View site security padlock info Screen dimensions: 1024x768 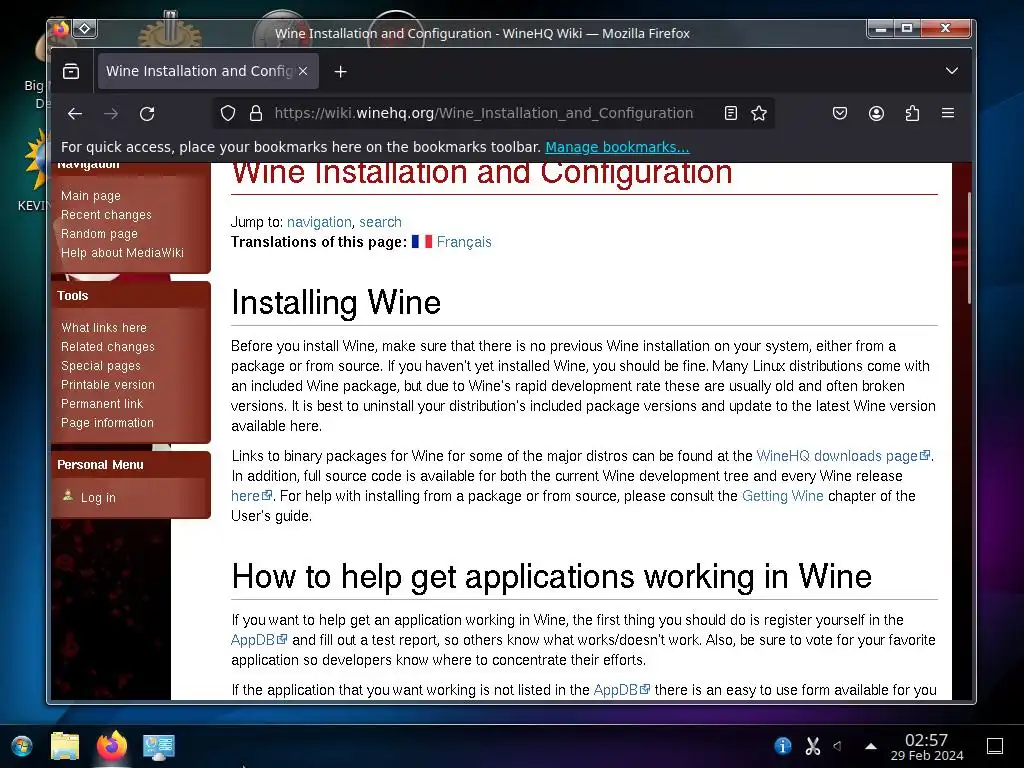pos(256,114)
